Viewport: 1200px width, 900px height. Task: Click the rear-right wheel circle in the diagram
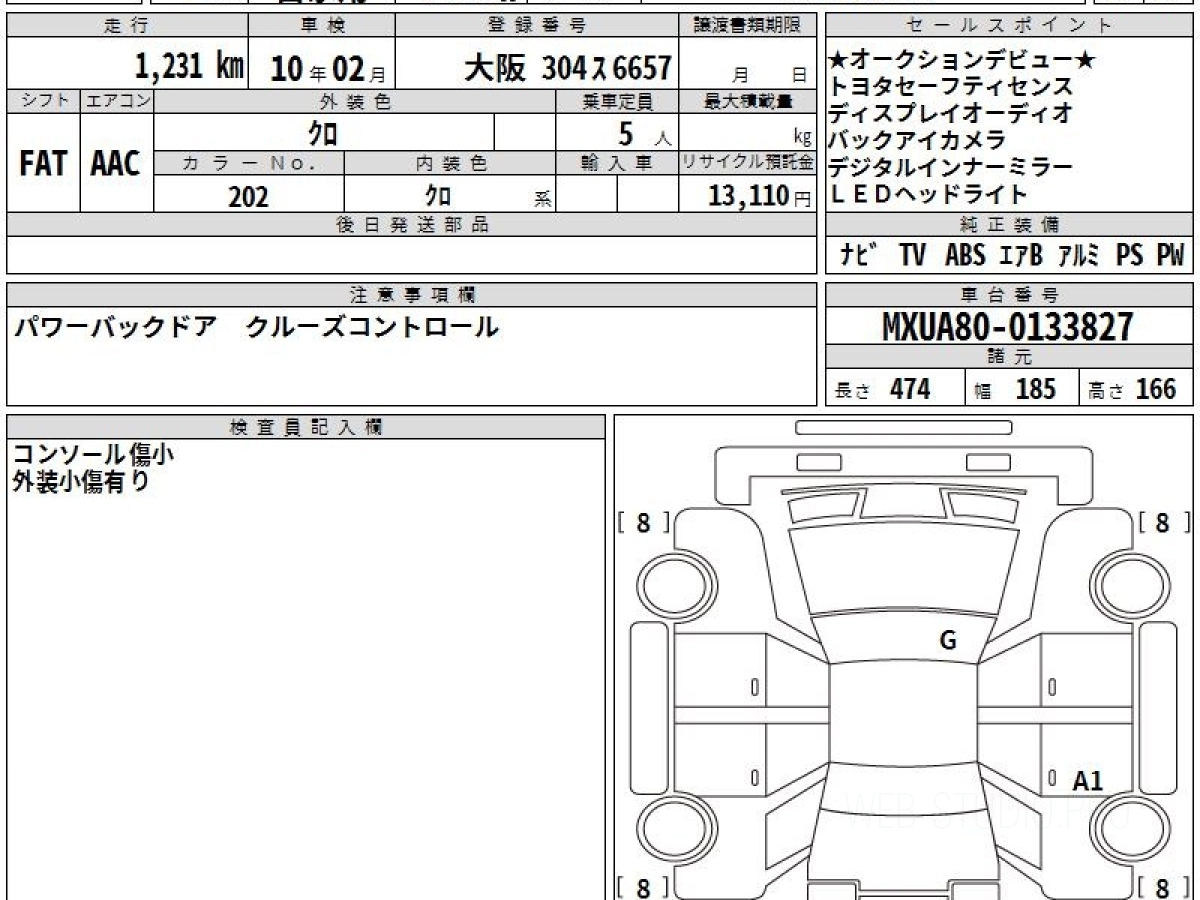tap(1131, 830)
